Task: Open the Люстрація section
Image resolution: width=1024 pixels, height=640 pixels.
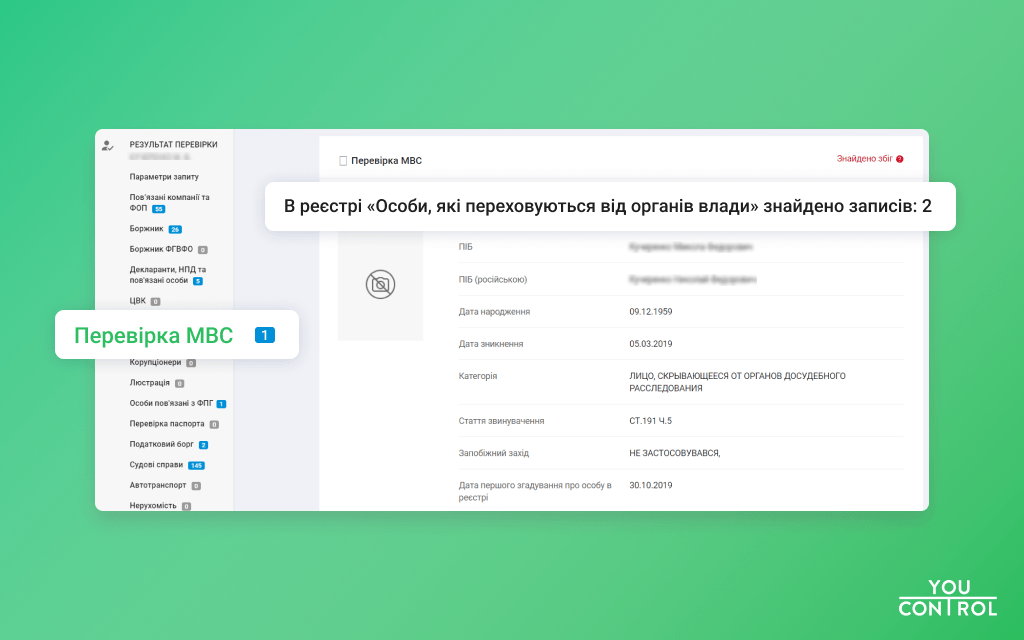Action: [149, 382]
